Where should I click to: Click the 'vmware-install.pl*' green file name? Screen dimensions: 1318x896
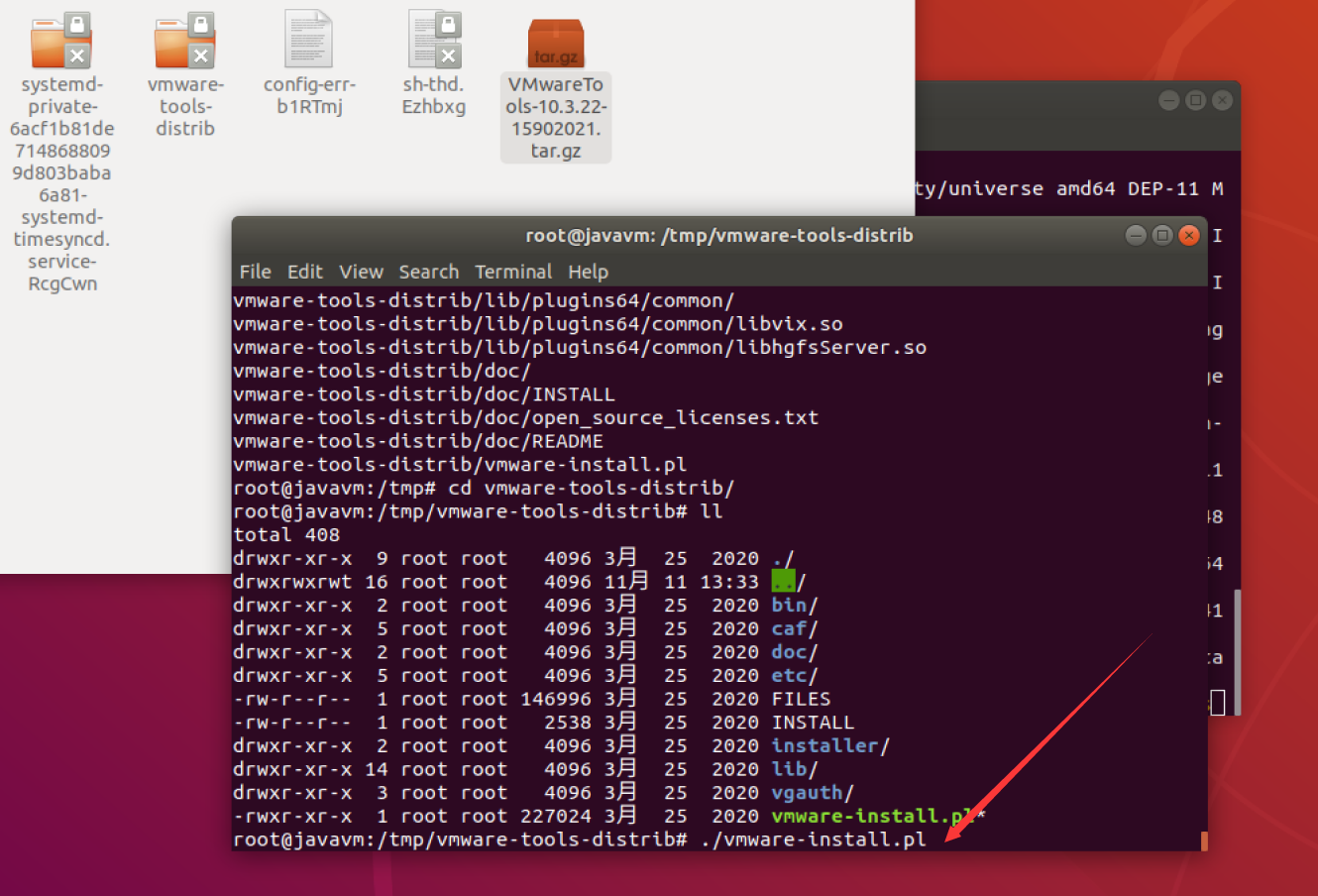point(878,816)
